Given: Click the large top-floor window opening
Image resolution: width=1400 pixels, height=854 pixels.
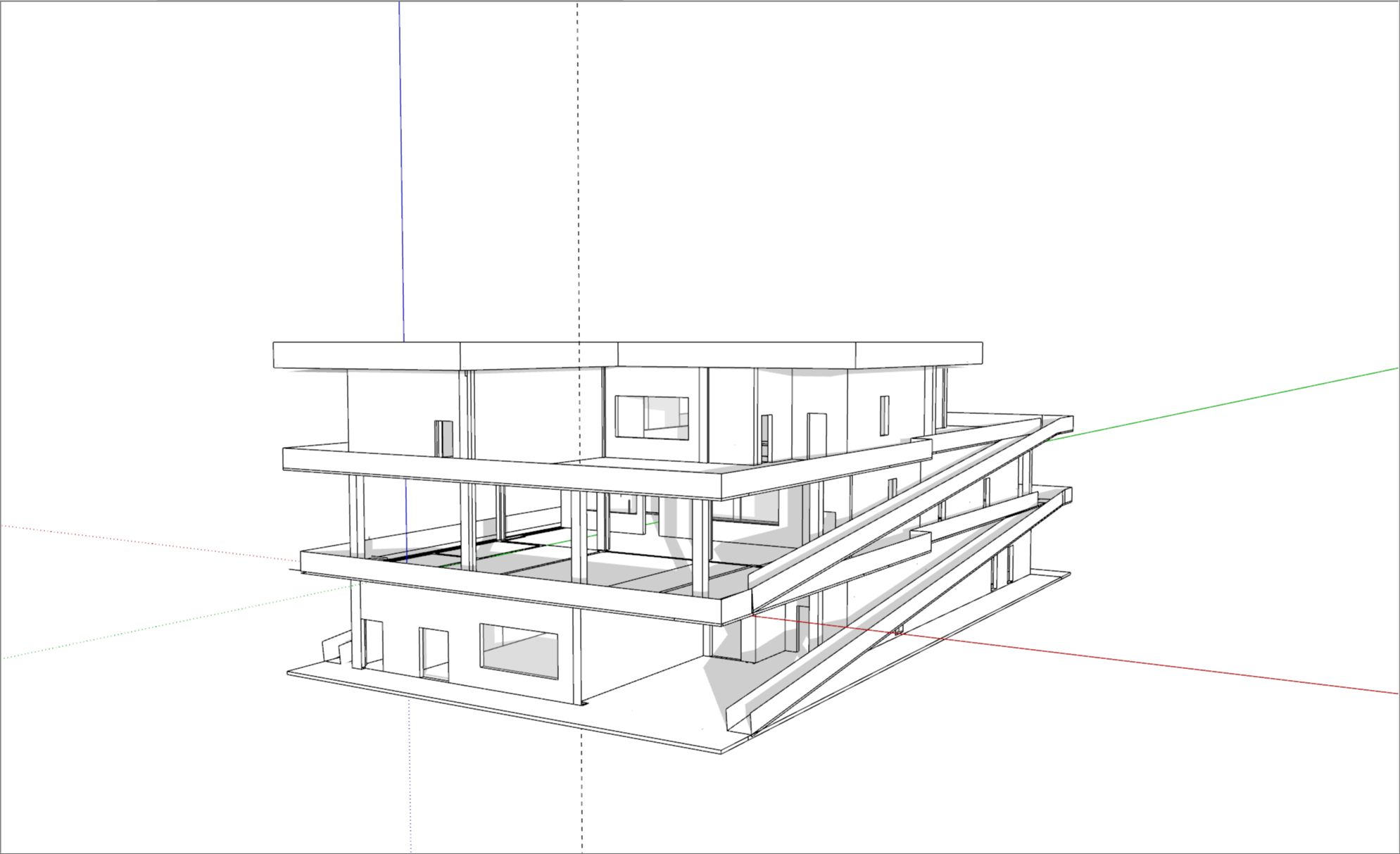Looking at the screenshot, I should (x=652, y=417).
